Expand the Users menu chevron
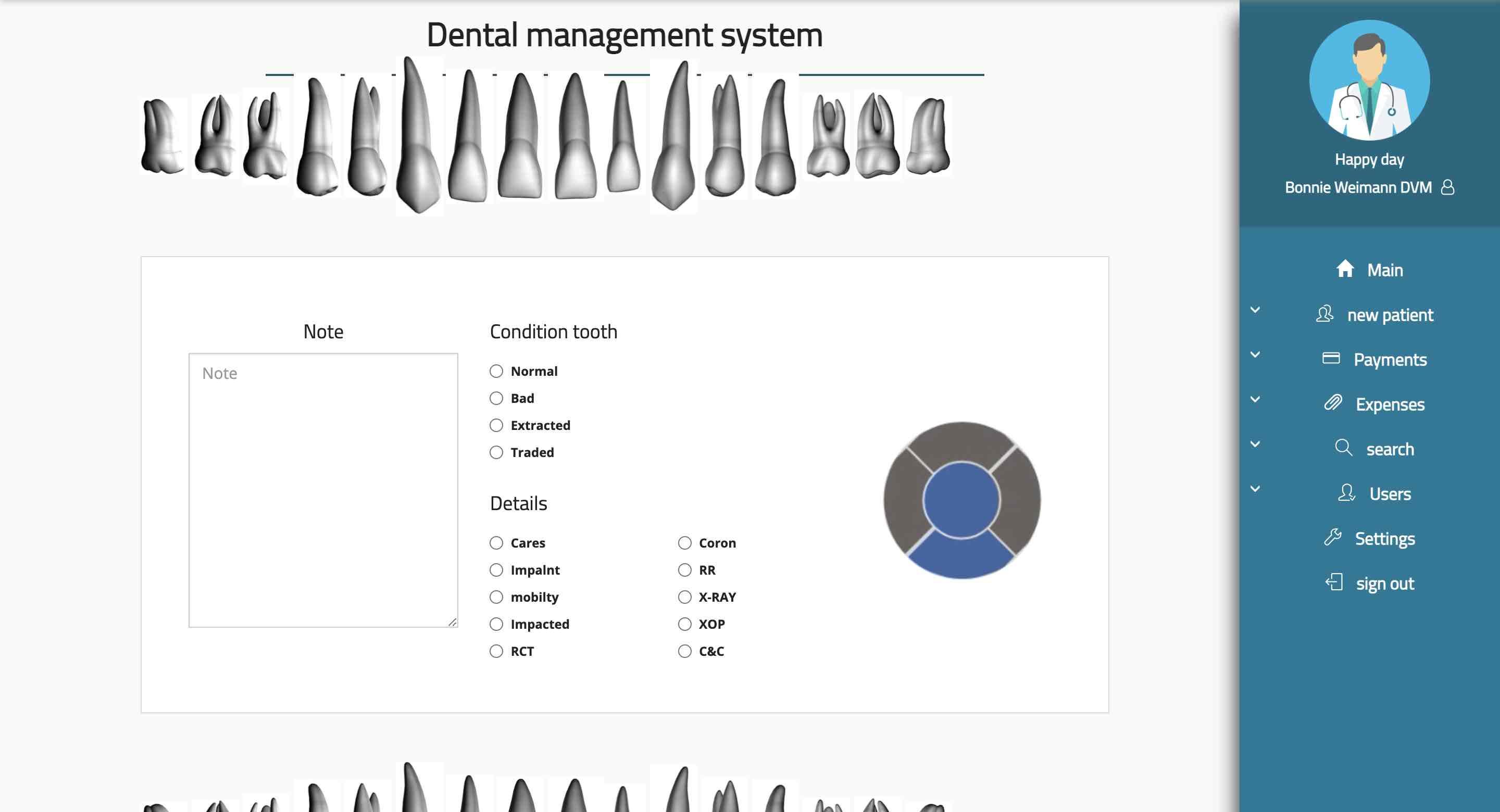The width and height of the screenshot is (1500, 812). tap(1255, 489)
